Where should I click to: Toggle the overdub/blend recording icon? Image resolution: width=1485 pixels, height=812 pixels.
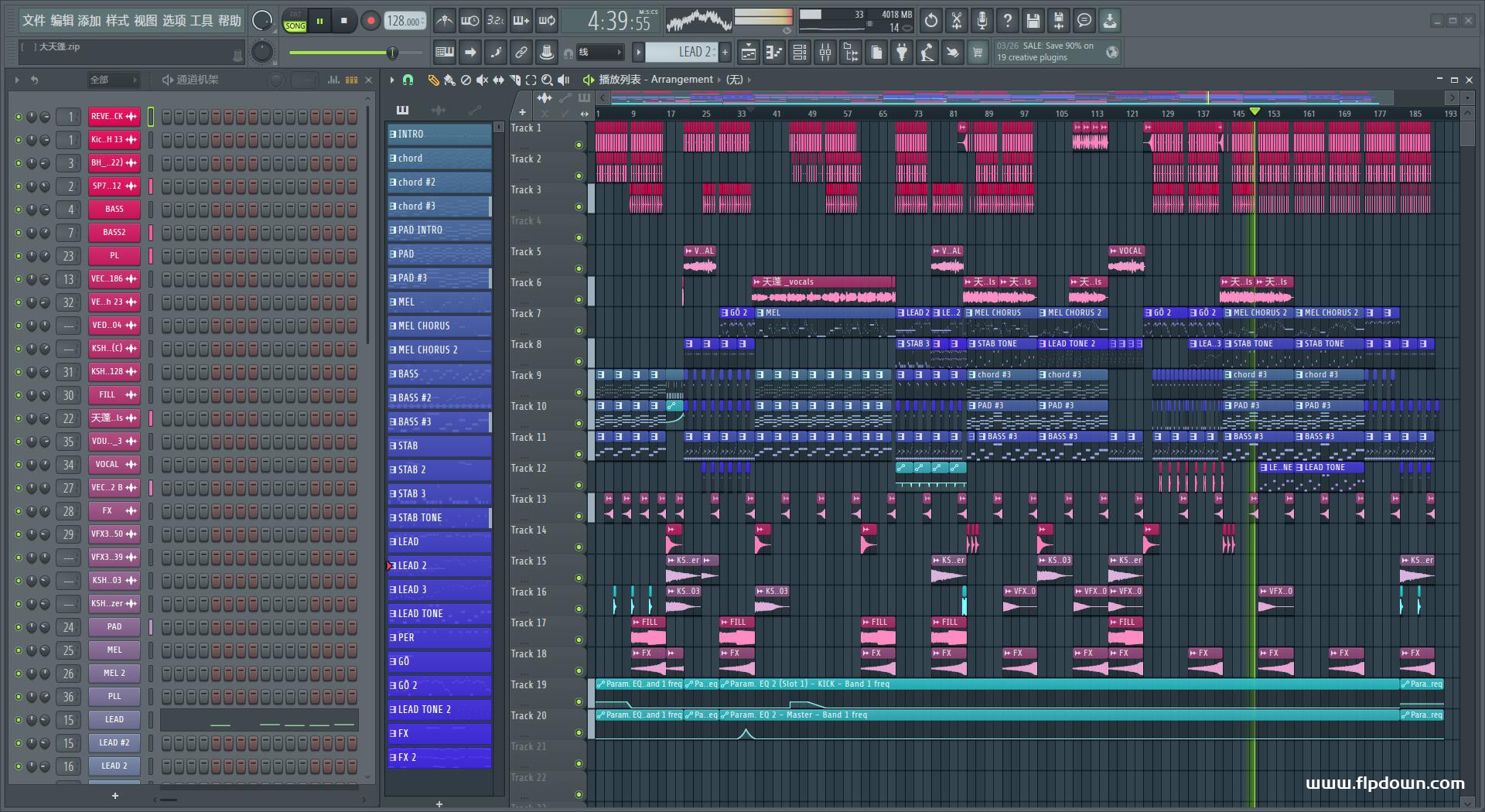[521, 21]
